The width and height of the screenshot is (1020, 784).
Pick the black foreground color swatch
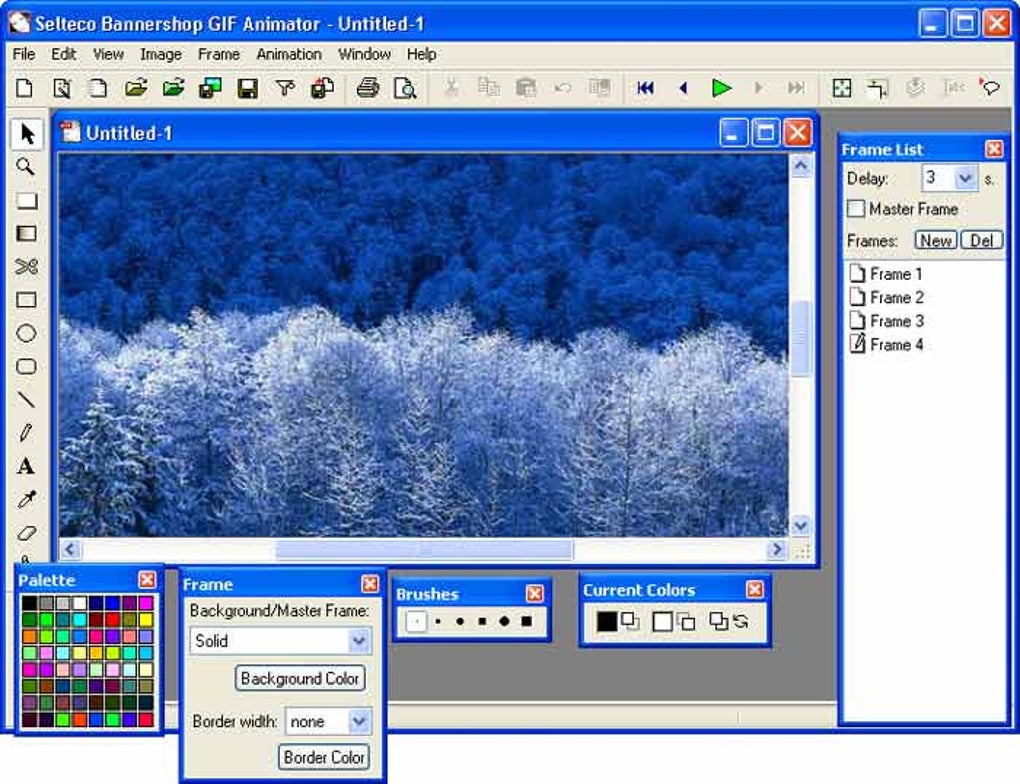tap(606, 621)
